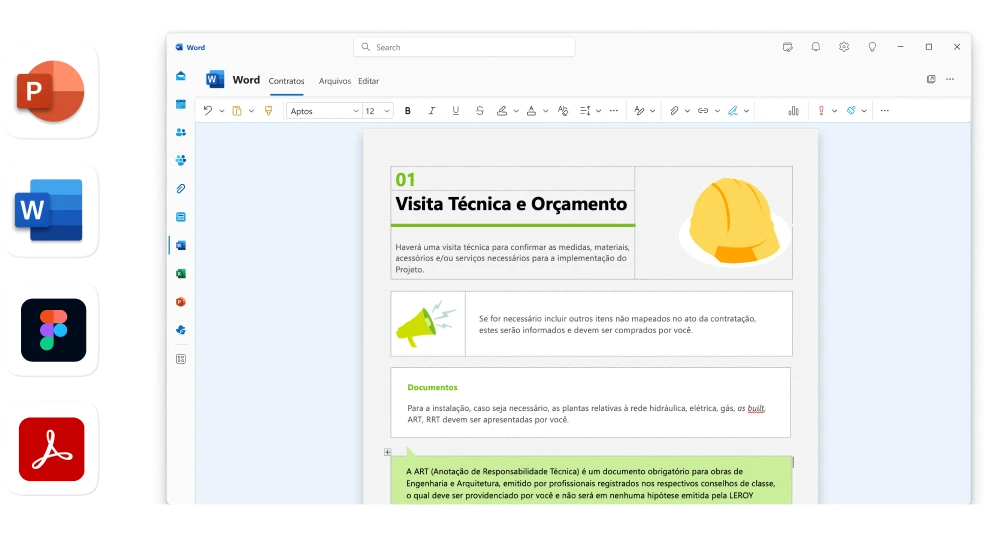Click in the Search box

tap(464, 47)
